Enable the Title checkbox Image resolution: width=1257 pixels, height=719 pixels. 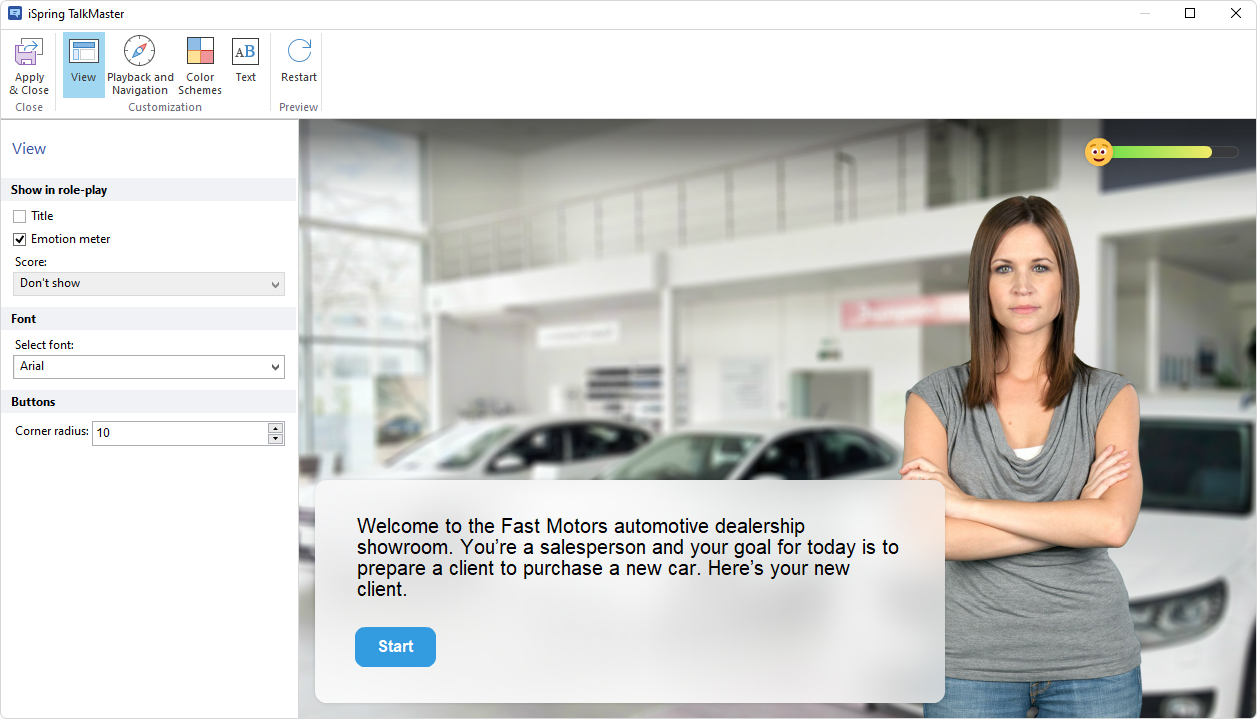(20, 216)
